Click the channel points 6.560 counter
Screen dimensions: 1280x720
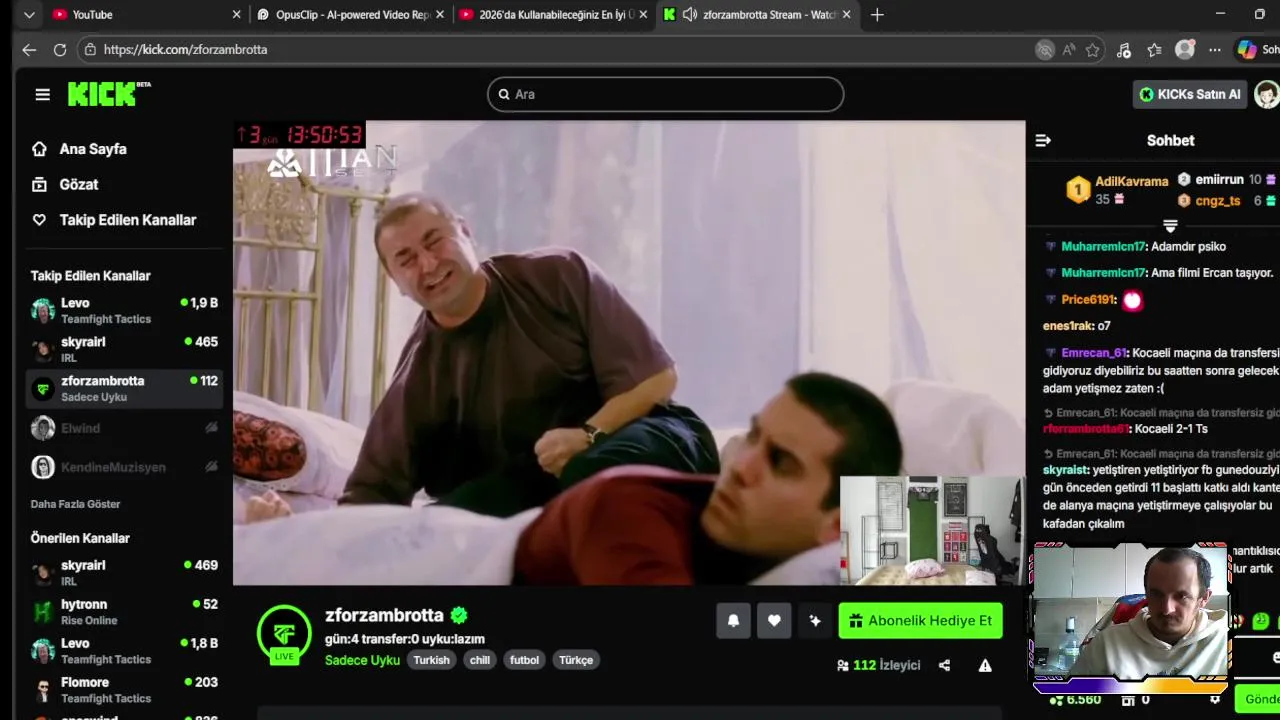coord(1075,699)
